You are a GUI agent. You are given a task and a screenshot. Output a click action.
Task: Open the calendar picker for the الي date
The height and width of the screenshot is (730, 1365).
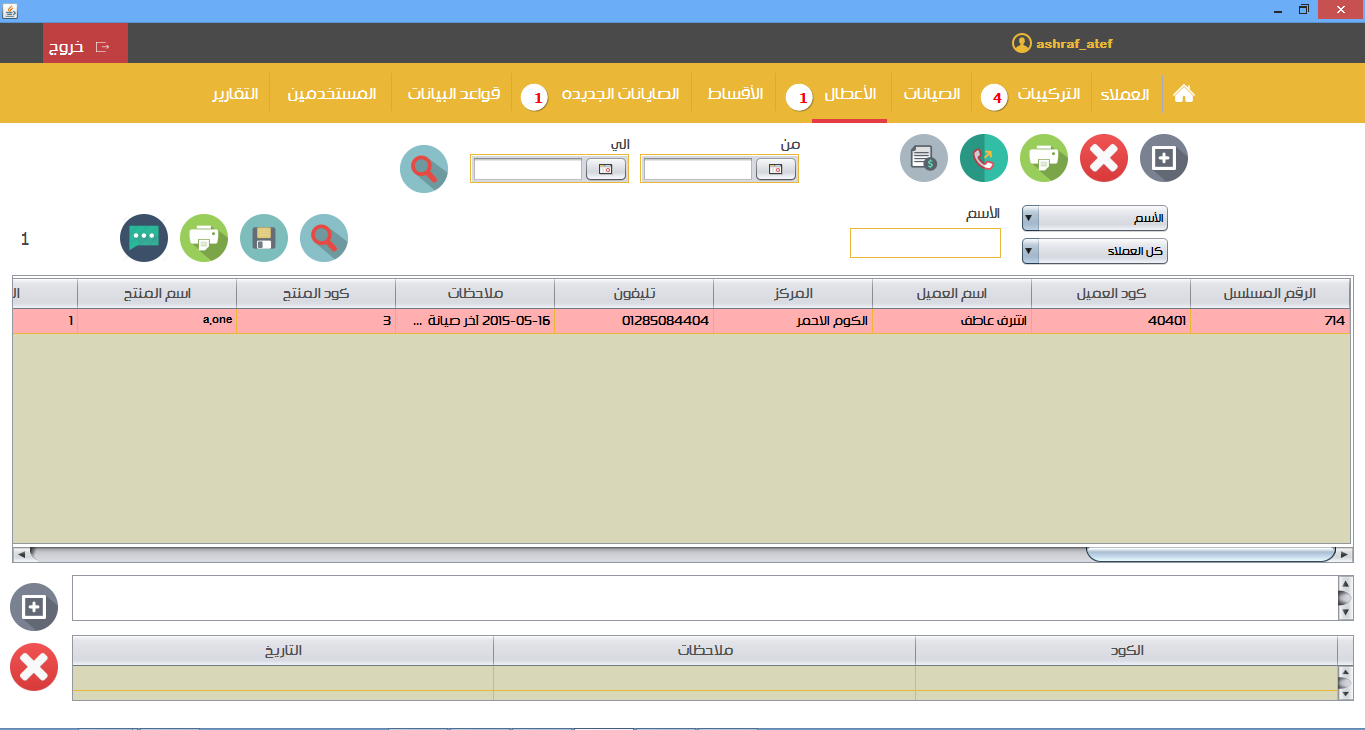(605, 170)
